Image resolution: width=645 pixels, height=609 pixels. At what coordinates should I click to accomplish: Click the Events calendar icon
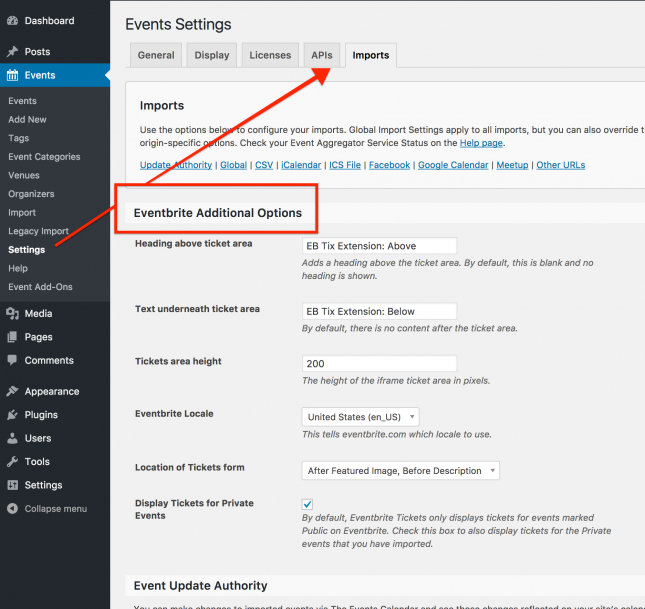coord(12,75)
